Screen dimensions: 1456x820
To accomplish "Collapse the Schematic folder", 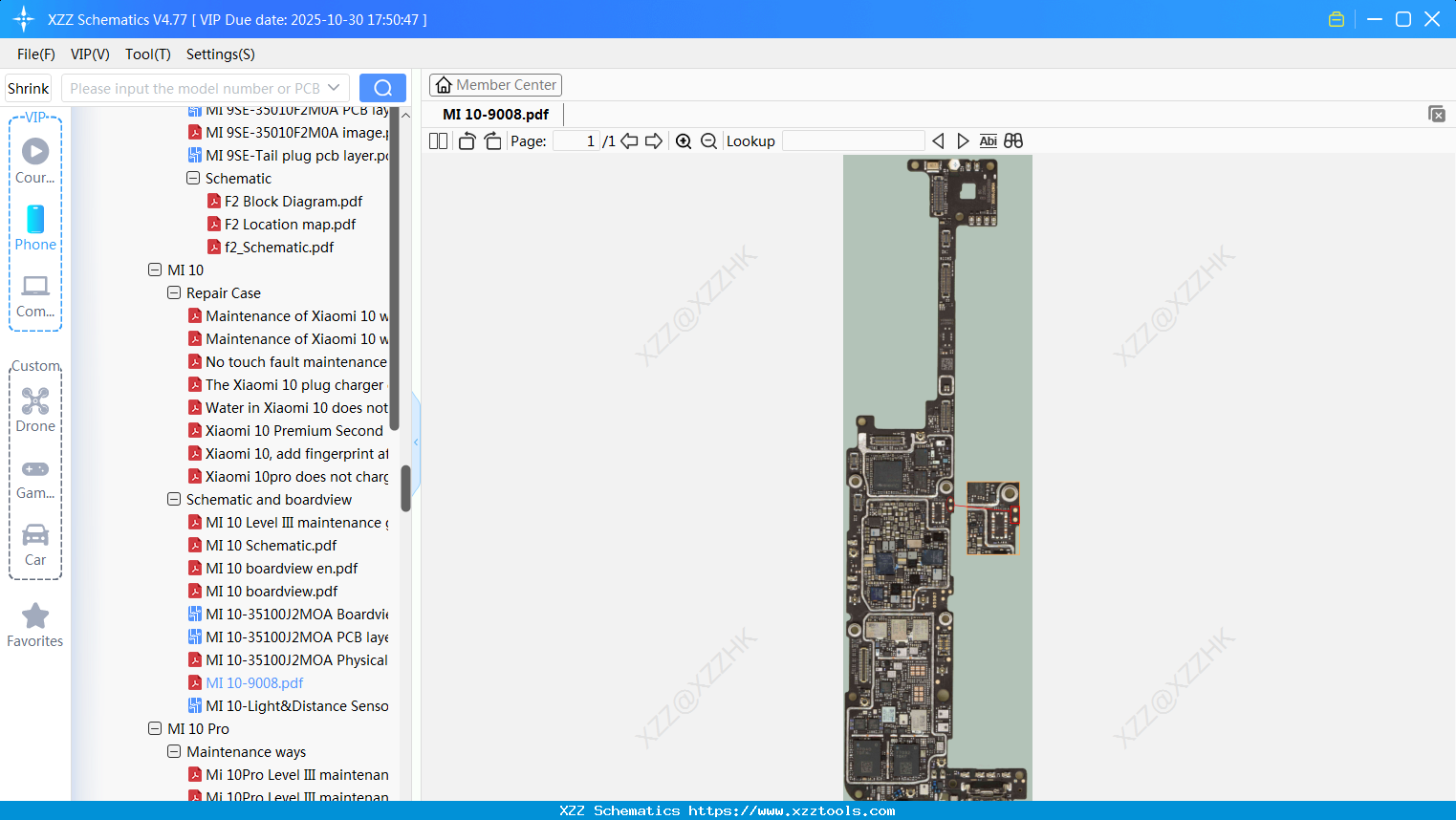I will 193,179.
